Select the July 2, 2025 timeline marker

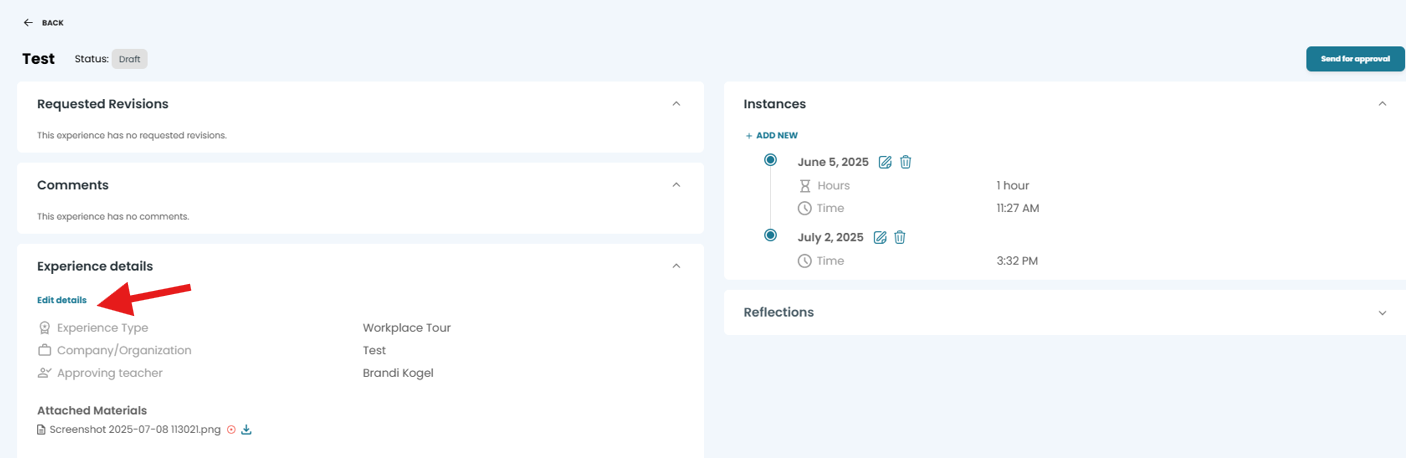(770, 236)
